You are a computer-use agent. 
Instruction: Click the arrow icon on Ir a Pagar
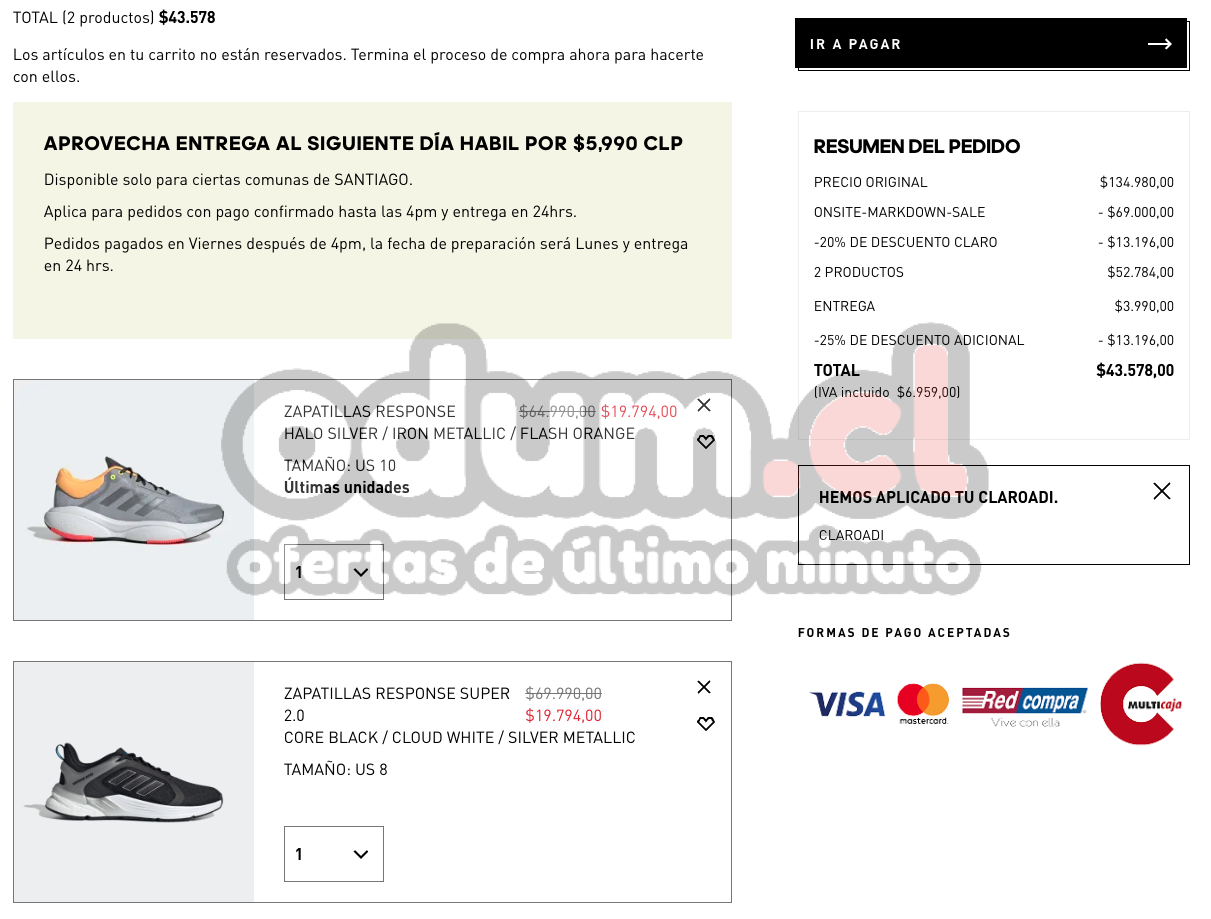coord(1159,44)
